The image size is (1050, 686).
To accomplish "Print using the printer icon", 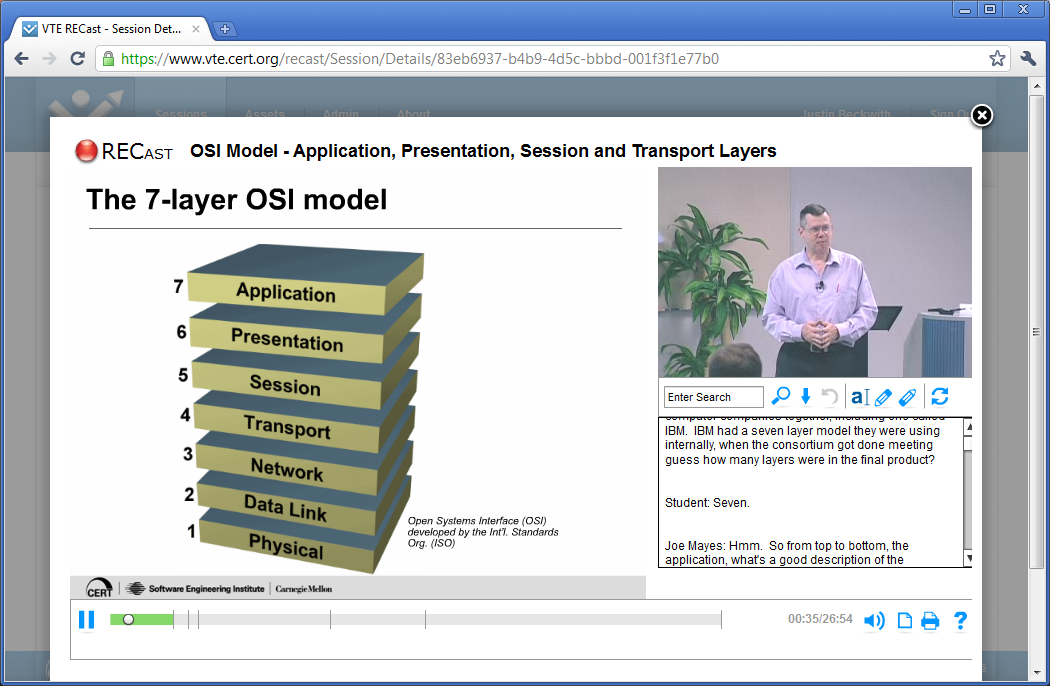I will 930,621.
